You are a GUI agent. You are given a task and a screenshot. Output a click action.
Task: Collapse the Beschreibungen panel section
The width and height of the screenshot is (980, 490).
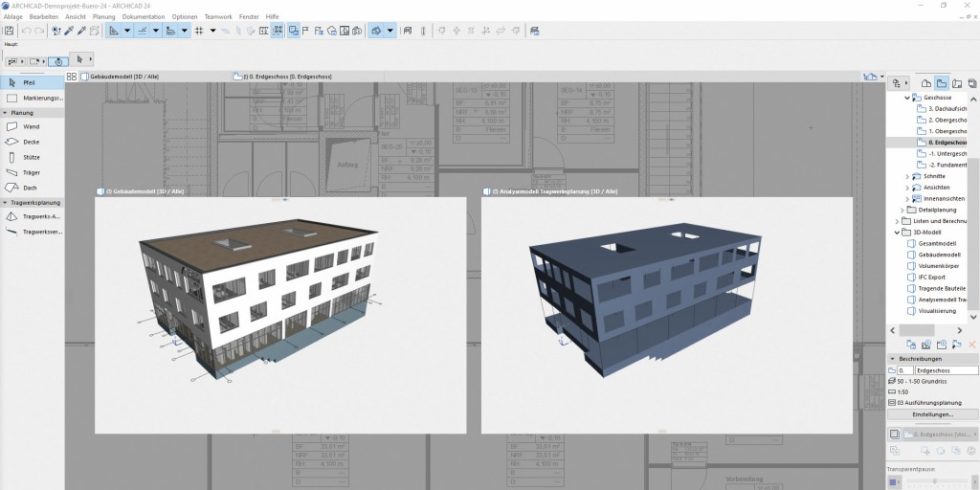[892, 357]
